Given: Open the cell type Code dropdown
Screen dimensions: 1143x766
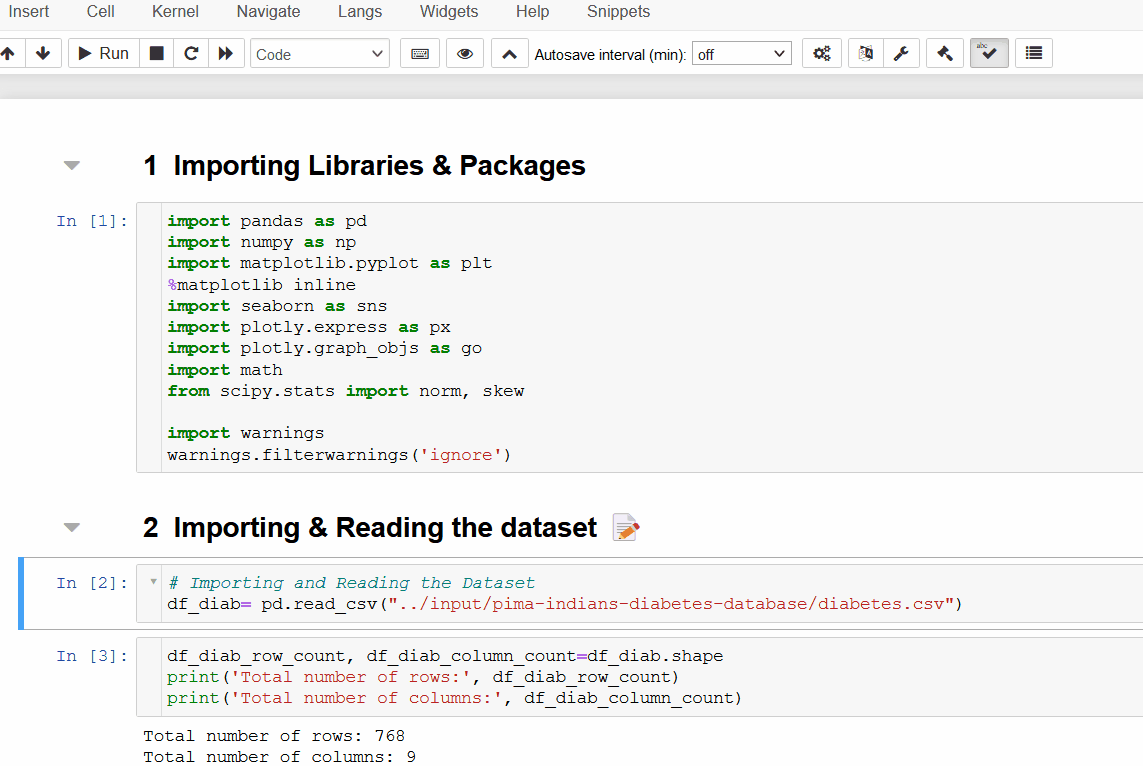Looking at the screenshot, I should tap(319, 53).
